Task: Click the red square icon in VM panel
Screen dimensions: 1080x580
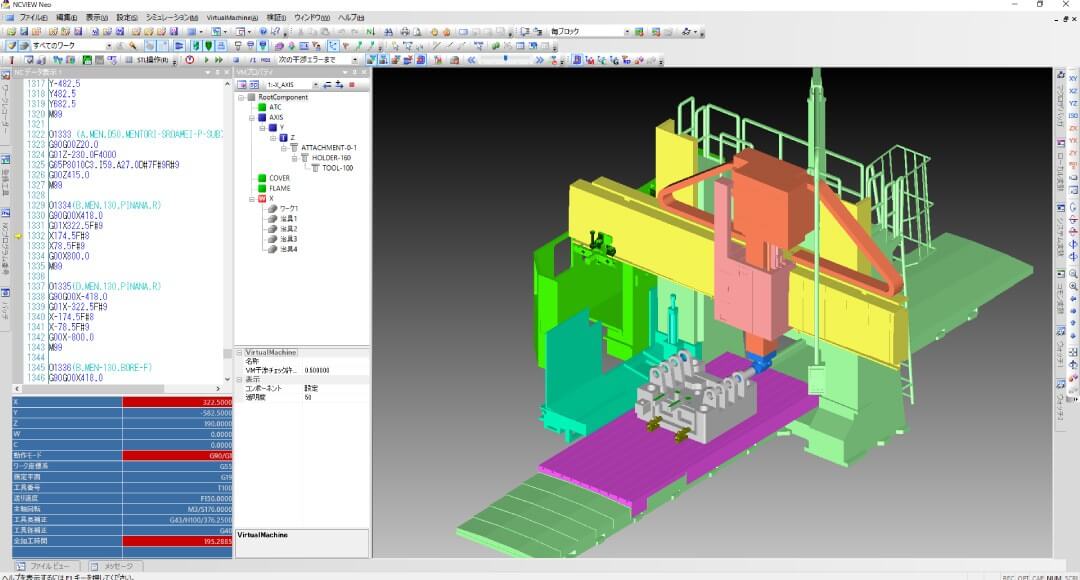Action: coord(352,85)
